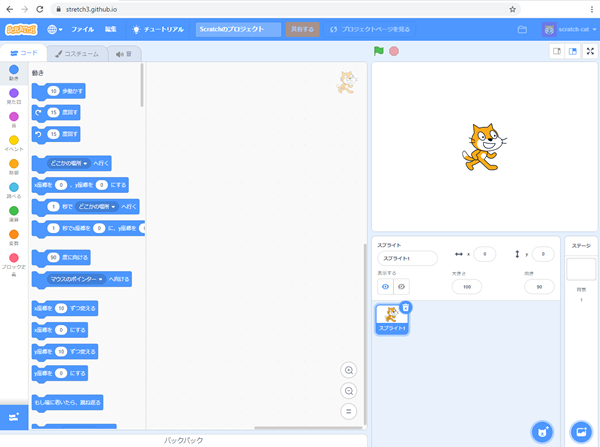Click the green flag to start
Viewport: 600px width, 447px height.
[378, 51]
